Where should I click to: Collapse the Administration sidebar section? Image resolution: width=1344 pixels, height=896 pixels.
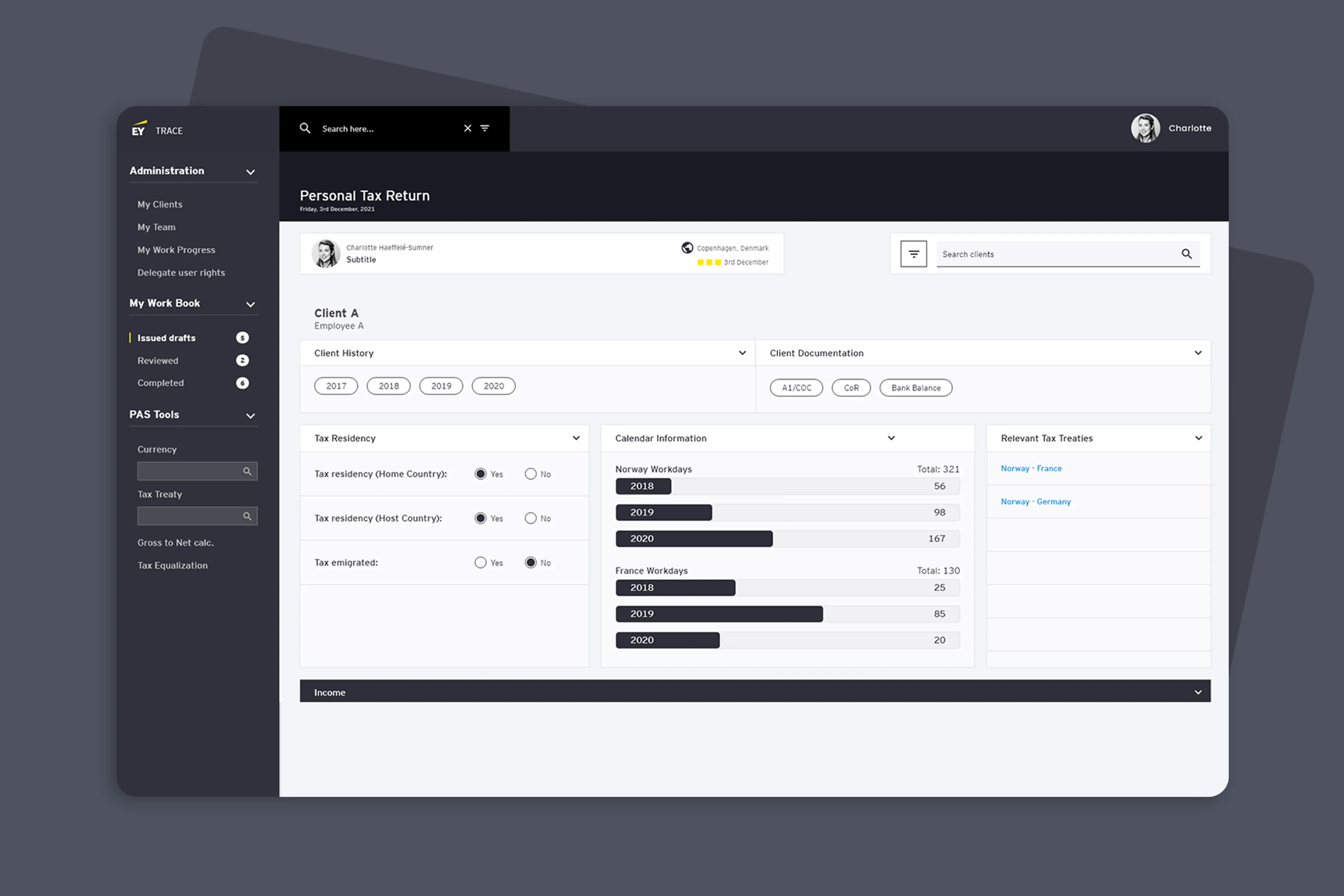coord(250,171)
